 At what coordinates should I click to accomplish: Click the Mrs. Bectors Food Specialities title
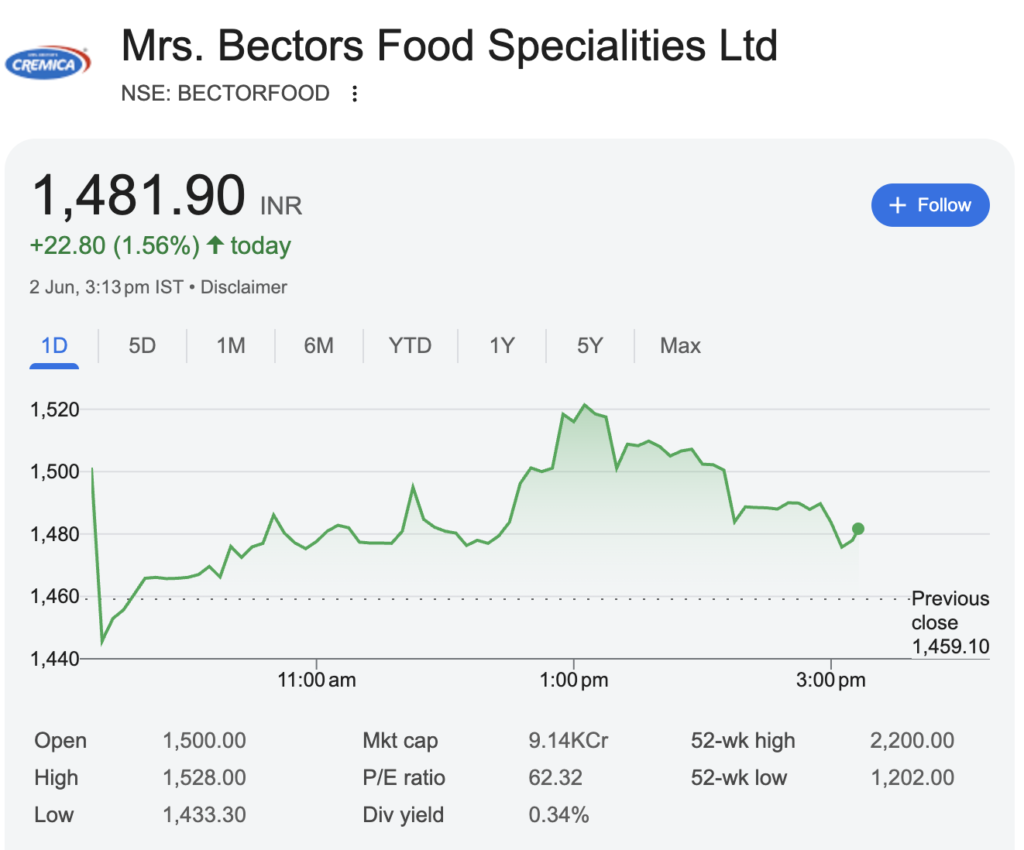pyautogui.click(x=449, y=47)
